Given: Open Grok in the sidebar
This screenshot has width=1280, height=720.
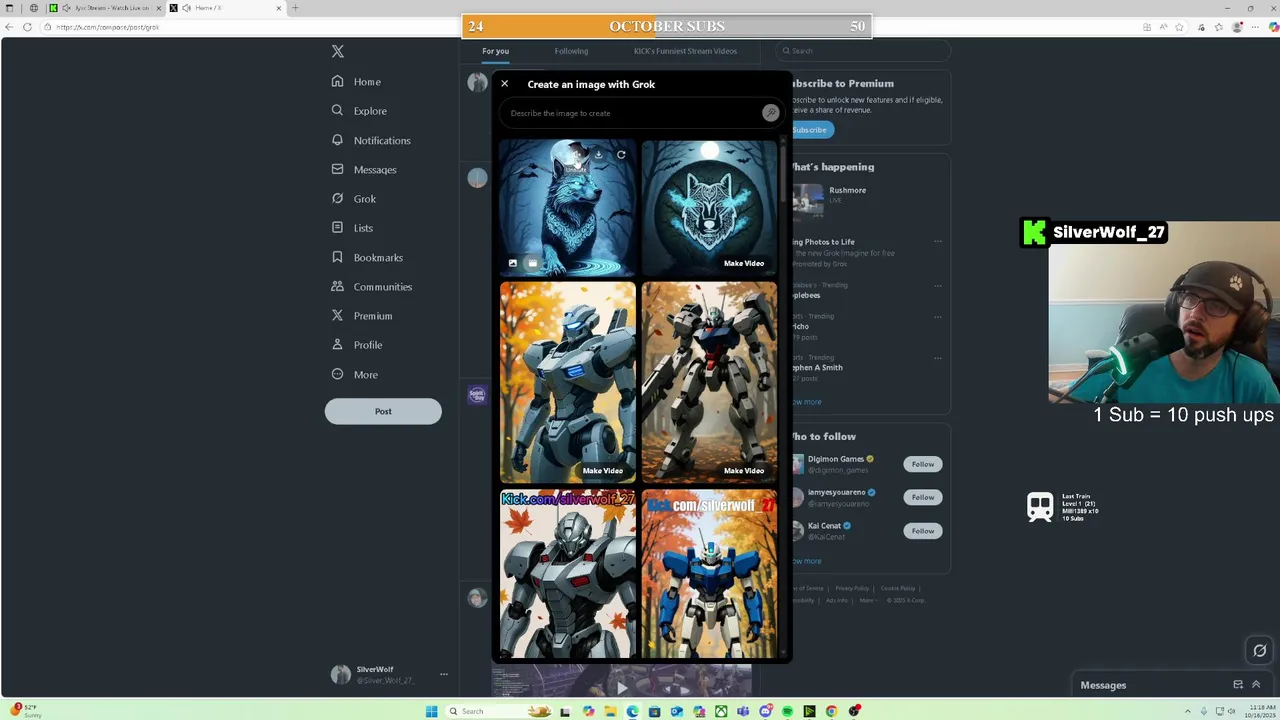Looking at the screenshot, I should (x=353, y=199).
